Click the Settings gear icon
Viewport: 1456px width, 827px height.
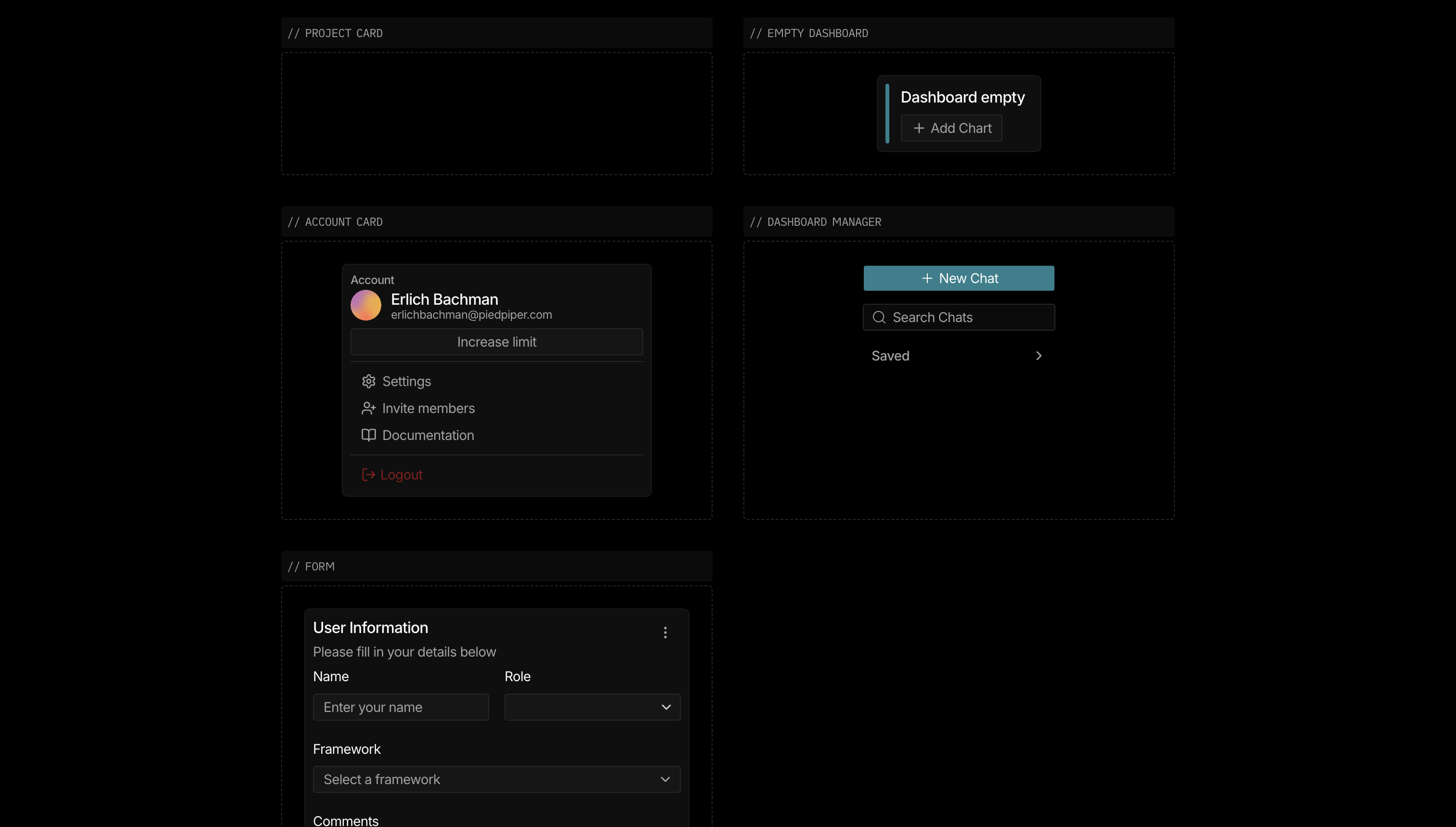pyautogui.click(x=369, y=381)
